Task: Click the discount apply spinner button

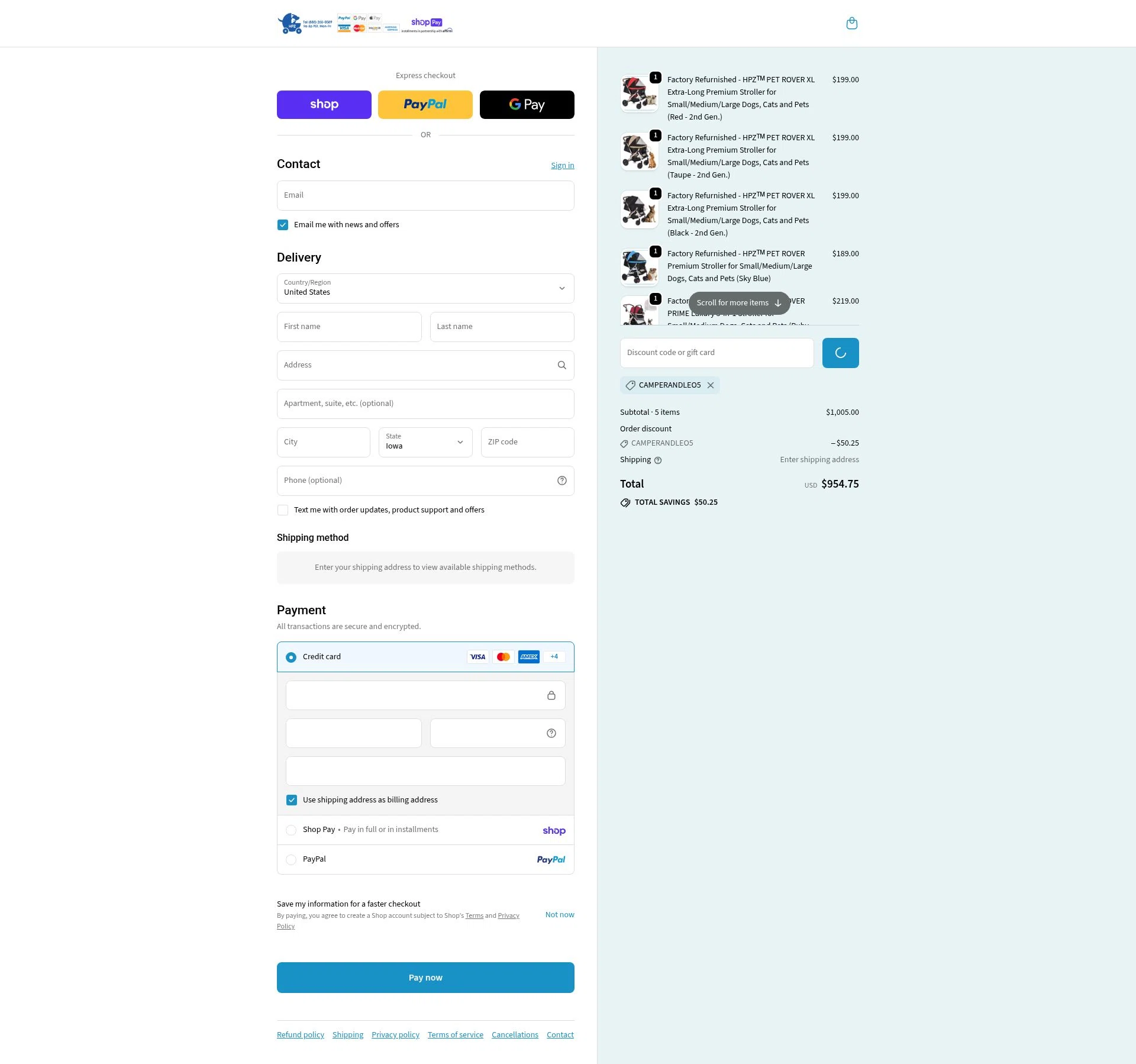Action: tap(840, 353)
